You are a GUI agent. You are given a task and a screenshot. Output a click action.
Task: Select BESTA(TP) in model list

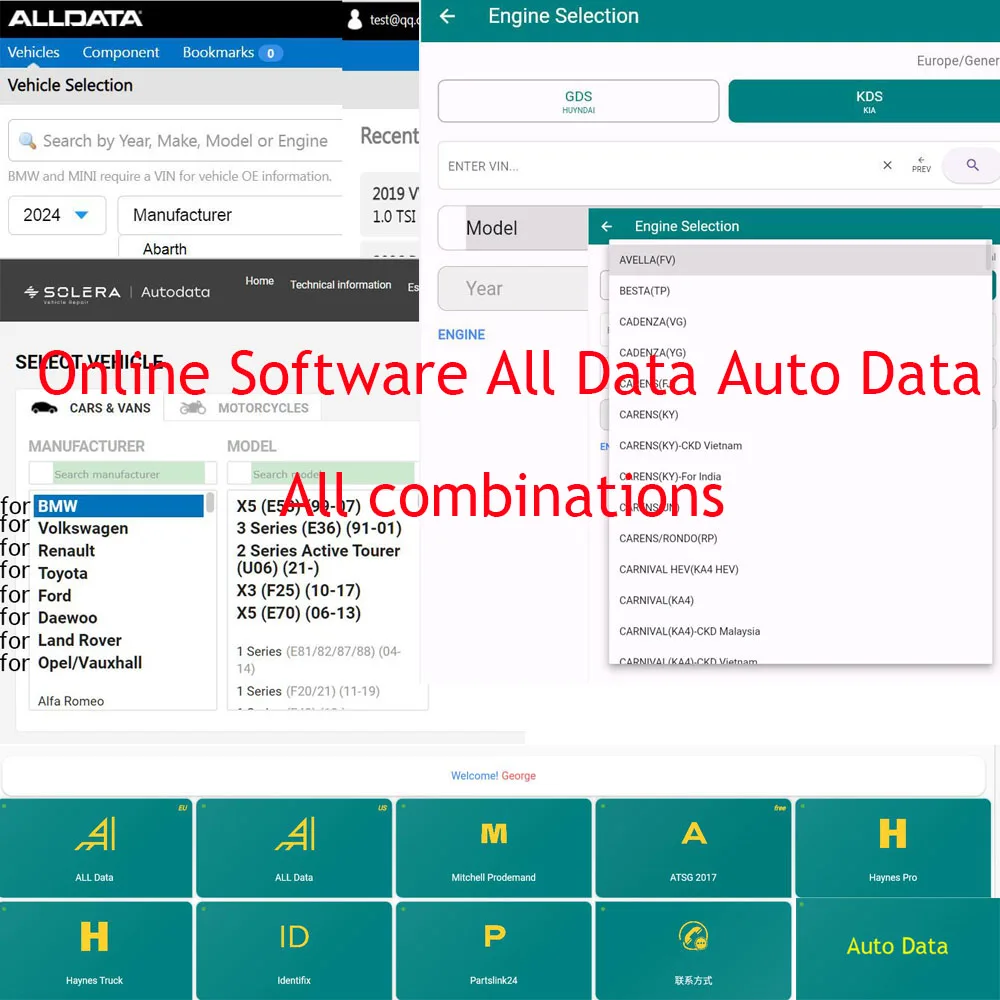pyautogui.click(x=798, y=291)
